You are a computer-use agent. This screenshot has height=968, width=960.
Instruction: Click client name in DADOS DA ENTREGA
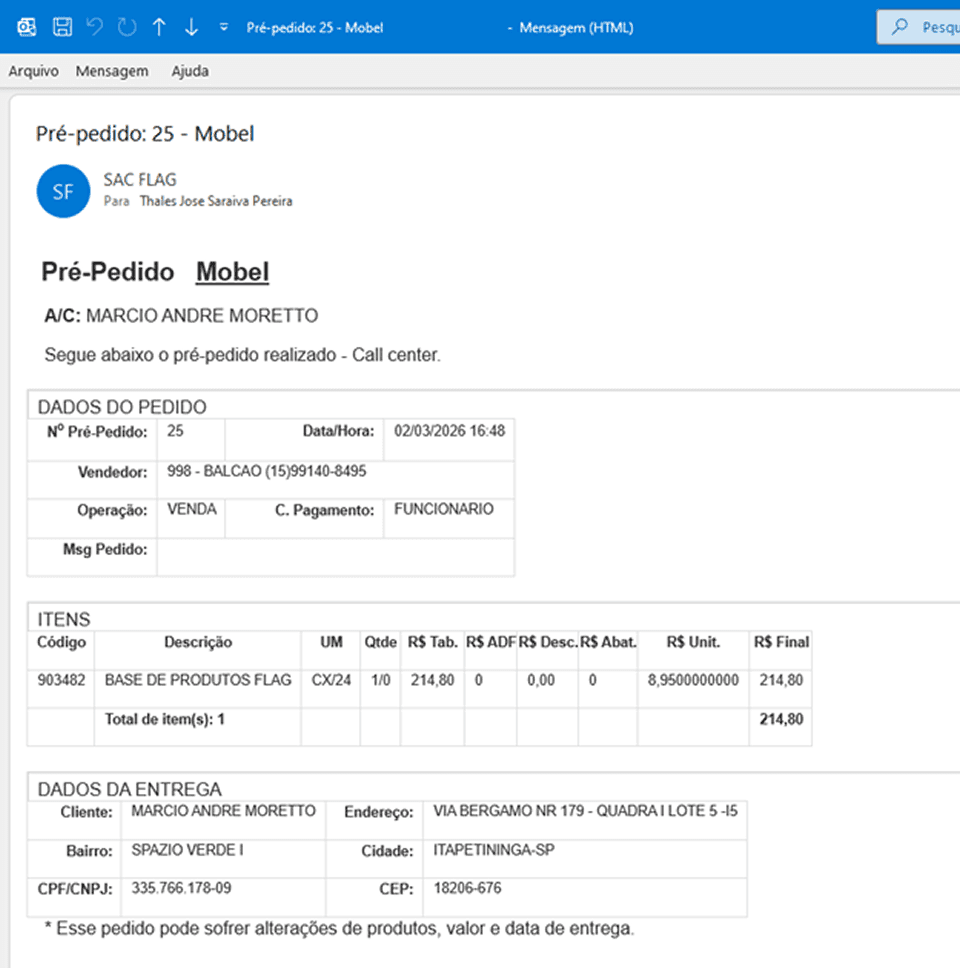[223, 811]
